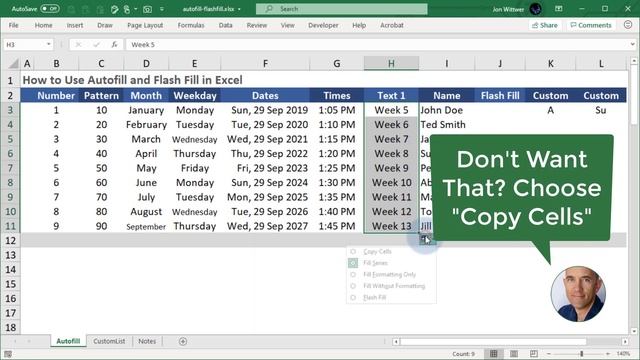Expand the Name Box dropdown arrow
Image resolution: width=640 pixels, height=360 pixels.
point(49,44)
